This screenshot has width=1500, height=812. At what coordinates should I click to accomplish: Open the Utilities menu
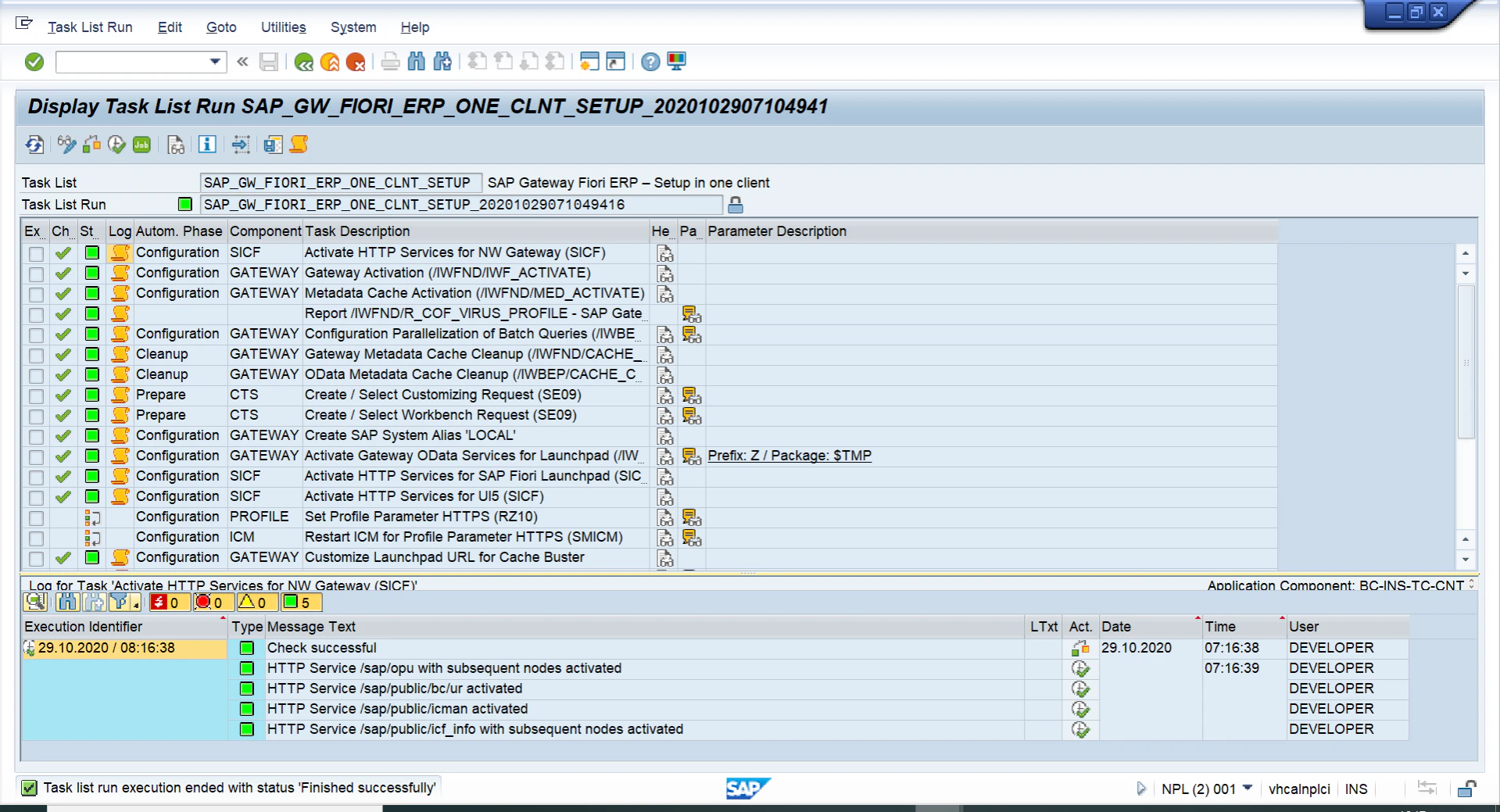coord(283,27)
